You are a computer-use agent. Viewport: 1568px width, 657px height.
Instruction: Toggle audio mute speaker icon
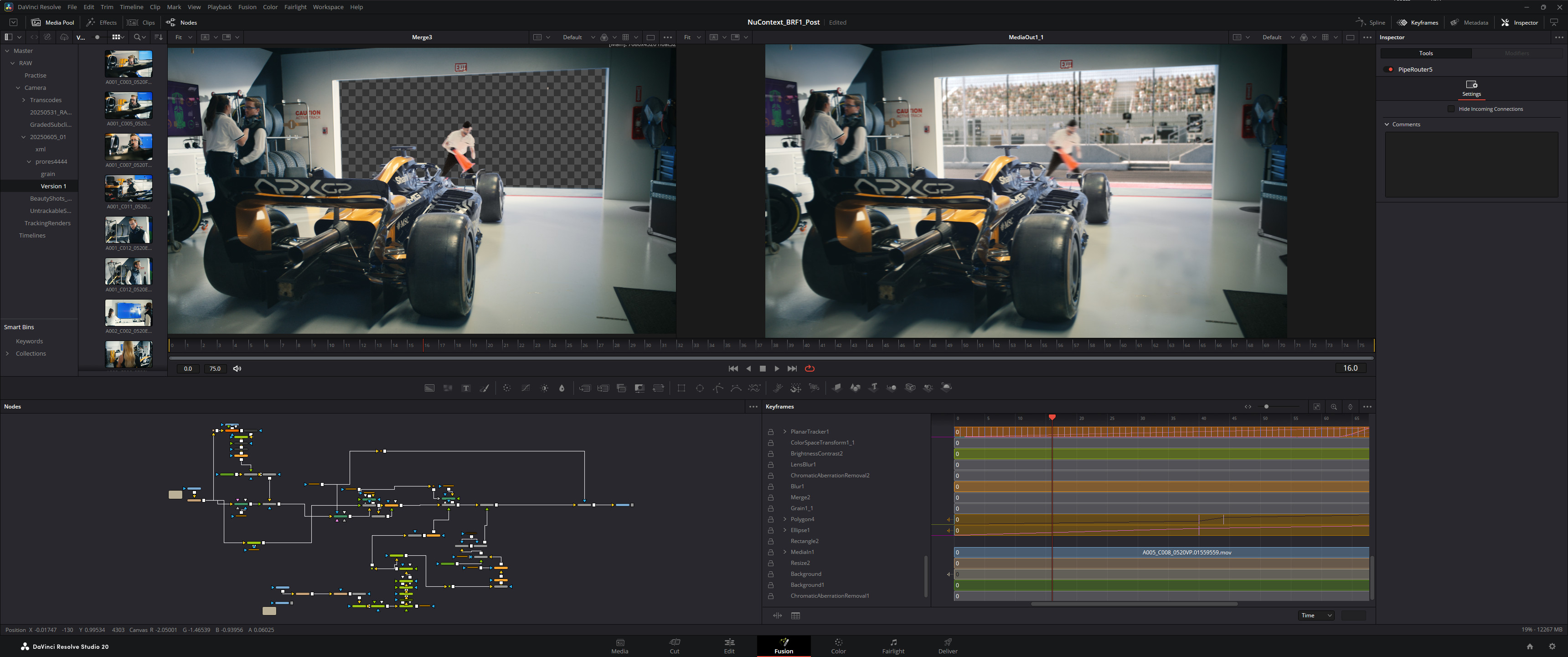(x=237, y=368)
